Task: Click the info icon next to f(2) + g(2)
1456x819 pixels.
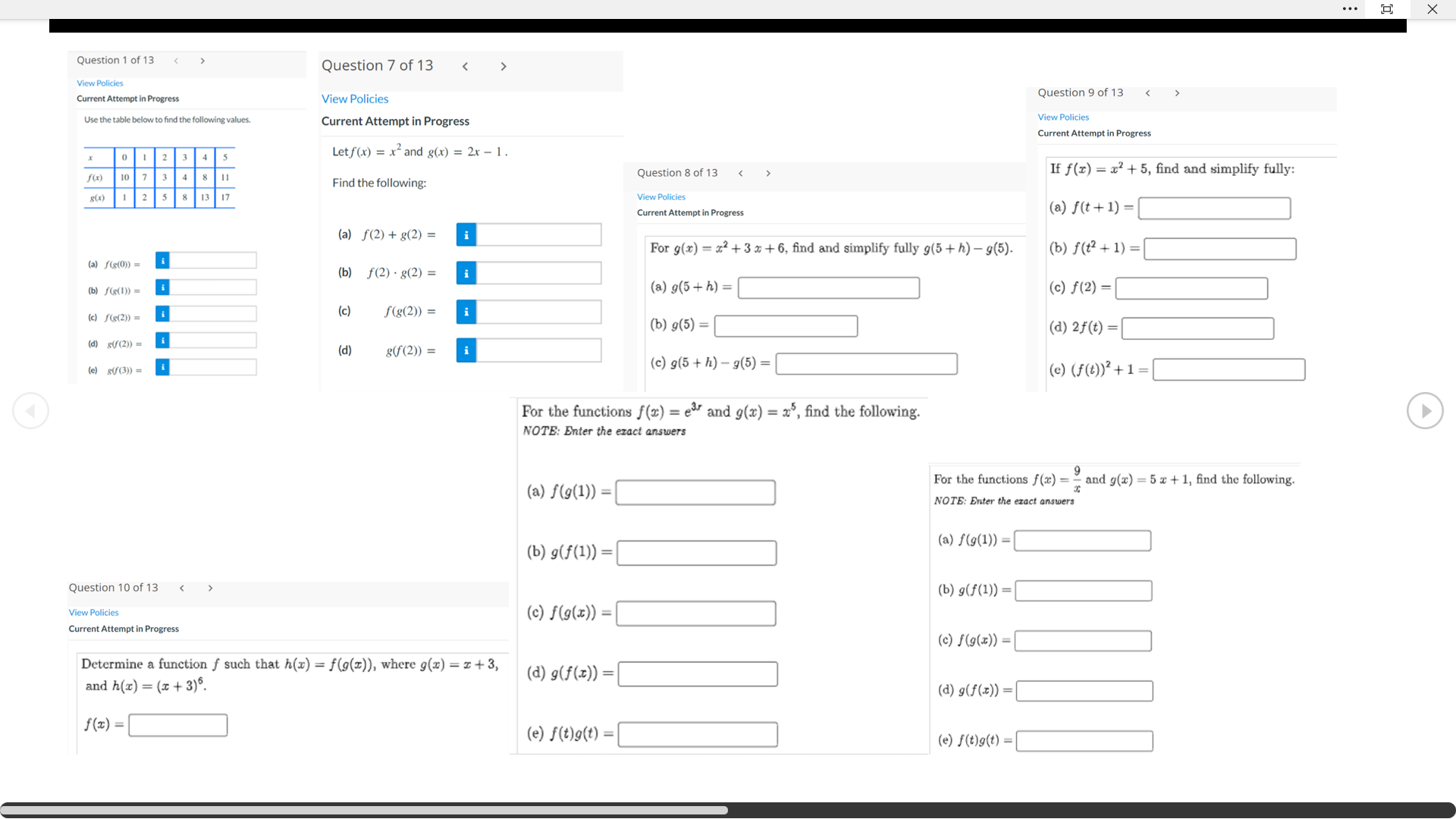Action: (466, 234)
